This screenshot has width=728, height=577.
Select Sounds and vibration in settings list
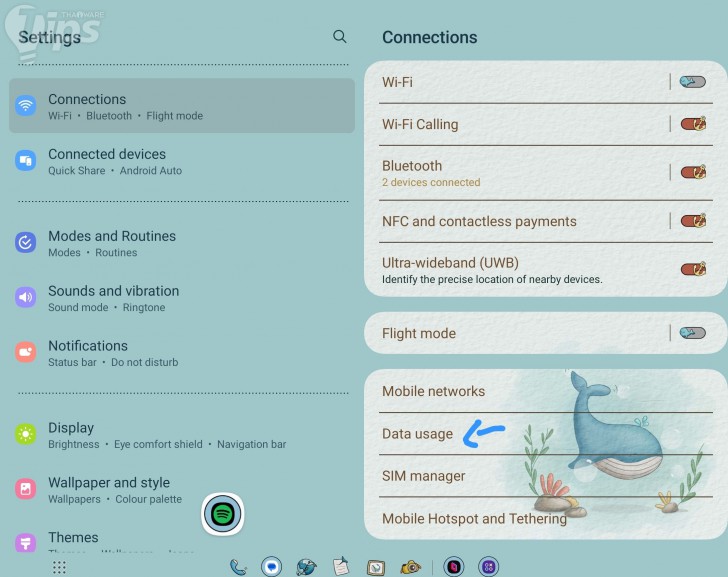click(x=182, y=298)
